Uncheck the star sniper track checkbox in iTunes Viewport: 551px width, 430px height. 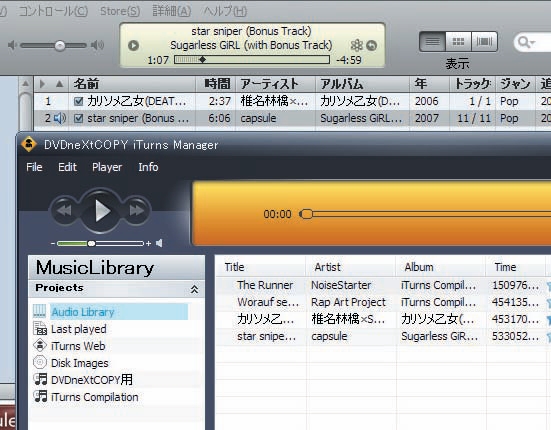tap(78, 118)
